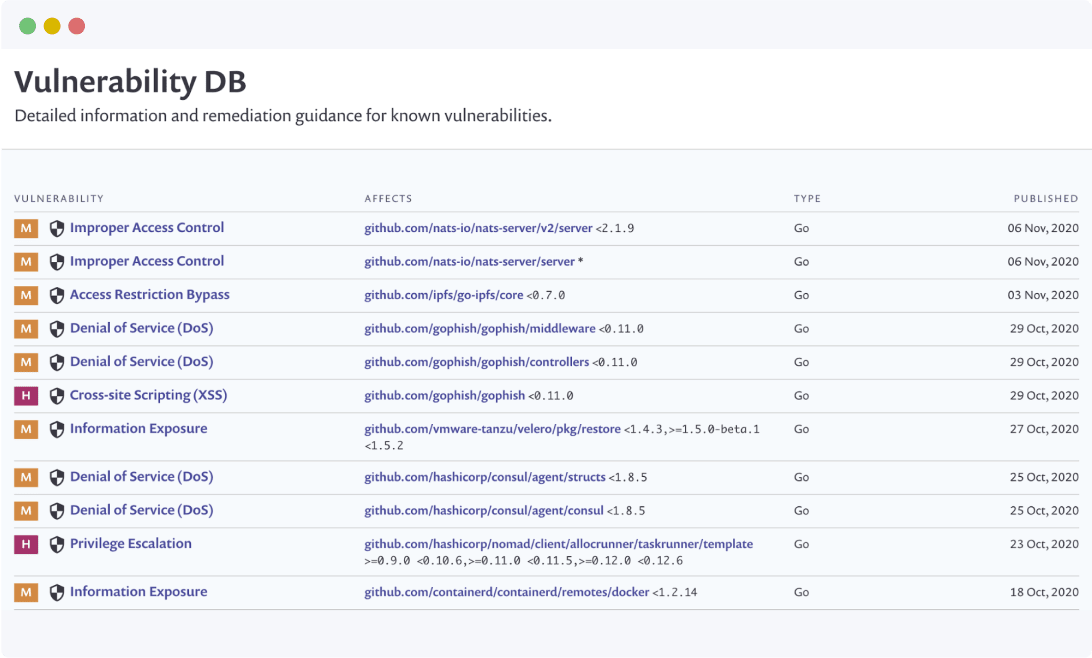Click the M badge for gophish/controllers row
The width and height of the screenshot is (1092, 658).
26,362
